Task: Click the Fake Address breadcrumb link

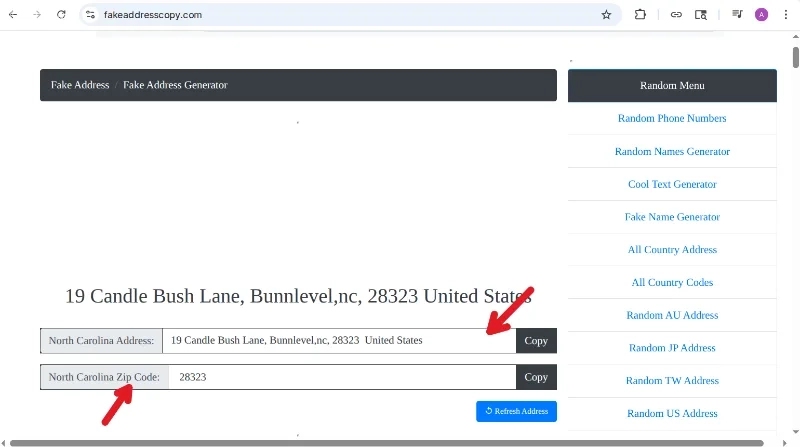Action: tap(80, 85)
